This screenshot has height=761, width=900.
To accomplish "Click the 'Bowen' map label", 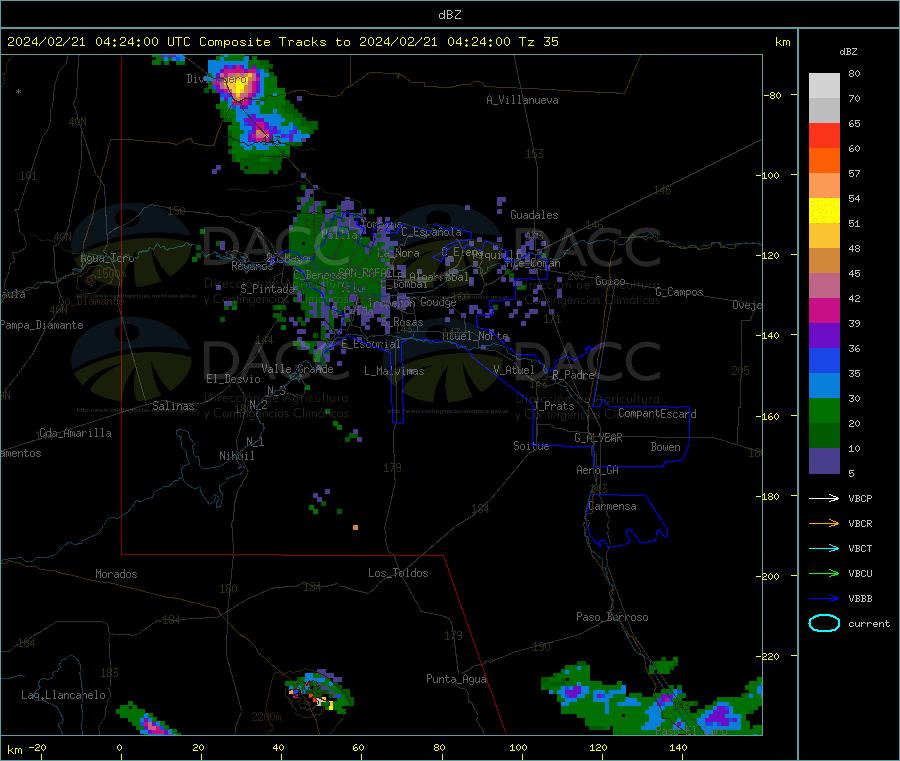I will point(665,447).
